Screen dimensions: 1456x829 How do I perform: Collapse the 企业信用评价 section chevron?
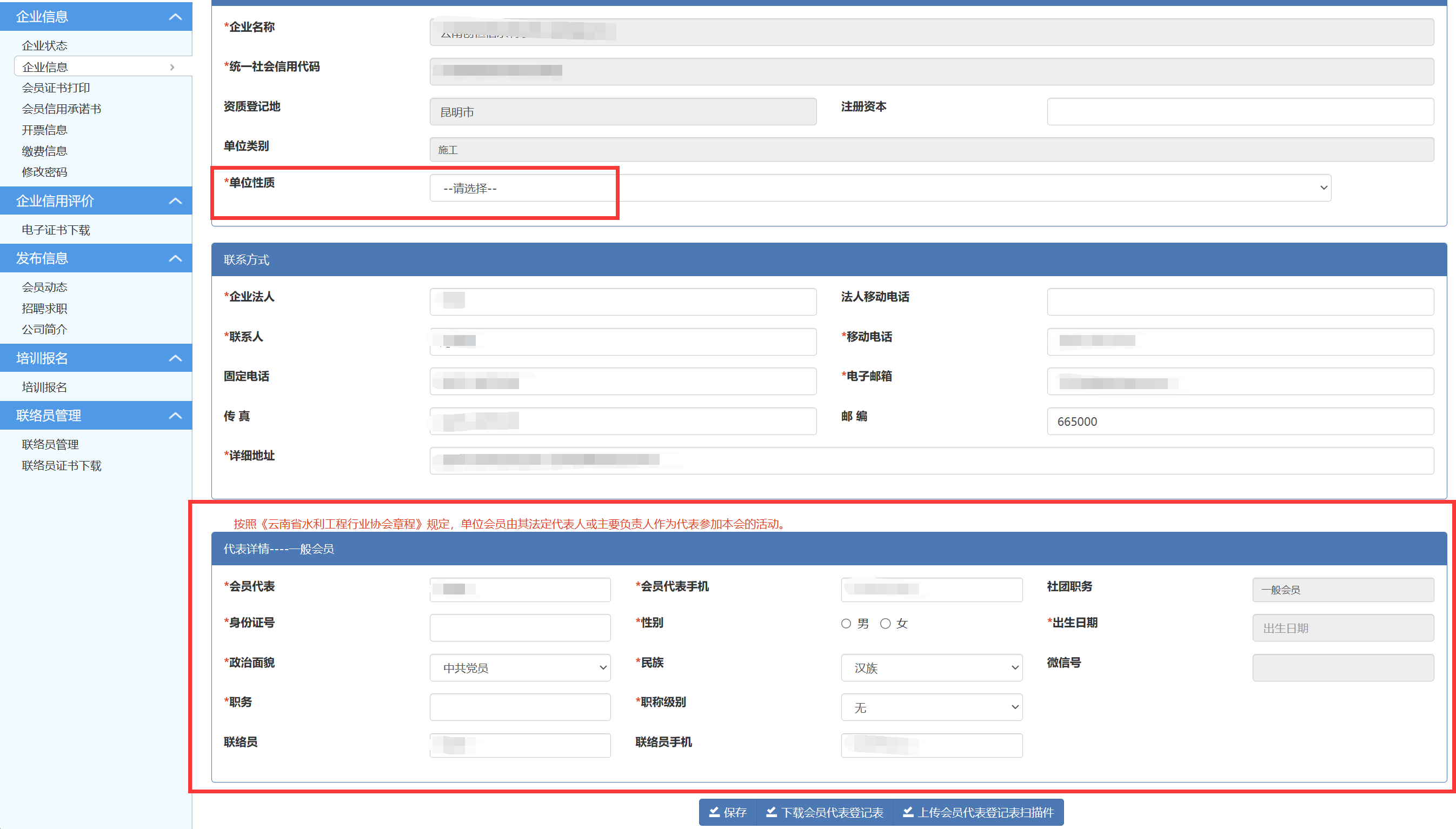coord(176,201)
